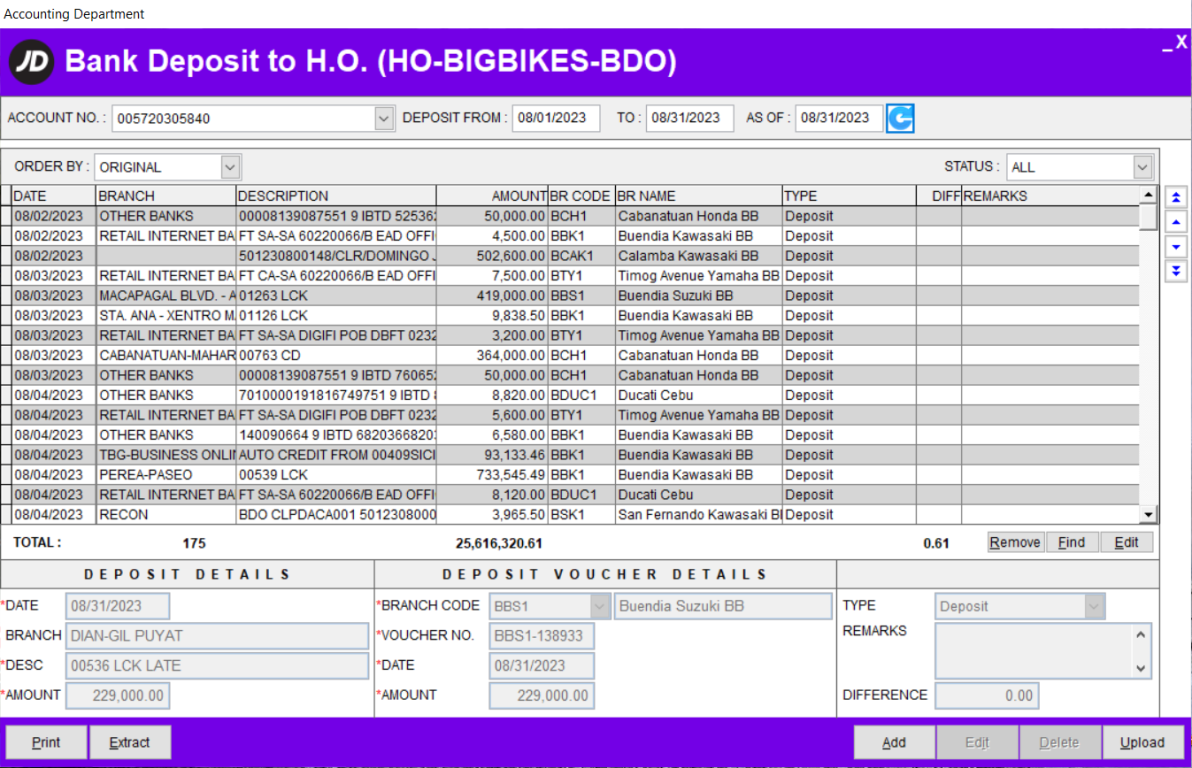Click the Remove button

(x=1015, y=542)
